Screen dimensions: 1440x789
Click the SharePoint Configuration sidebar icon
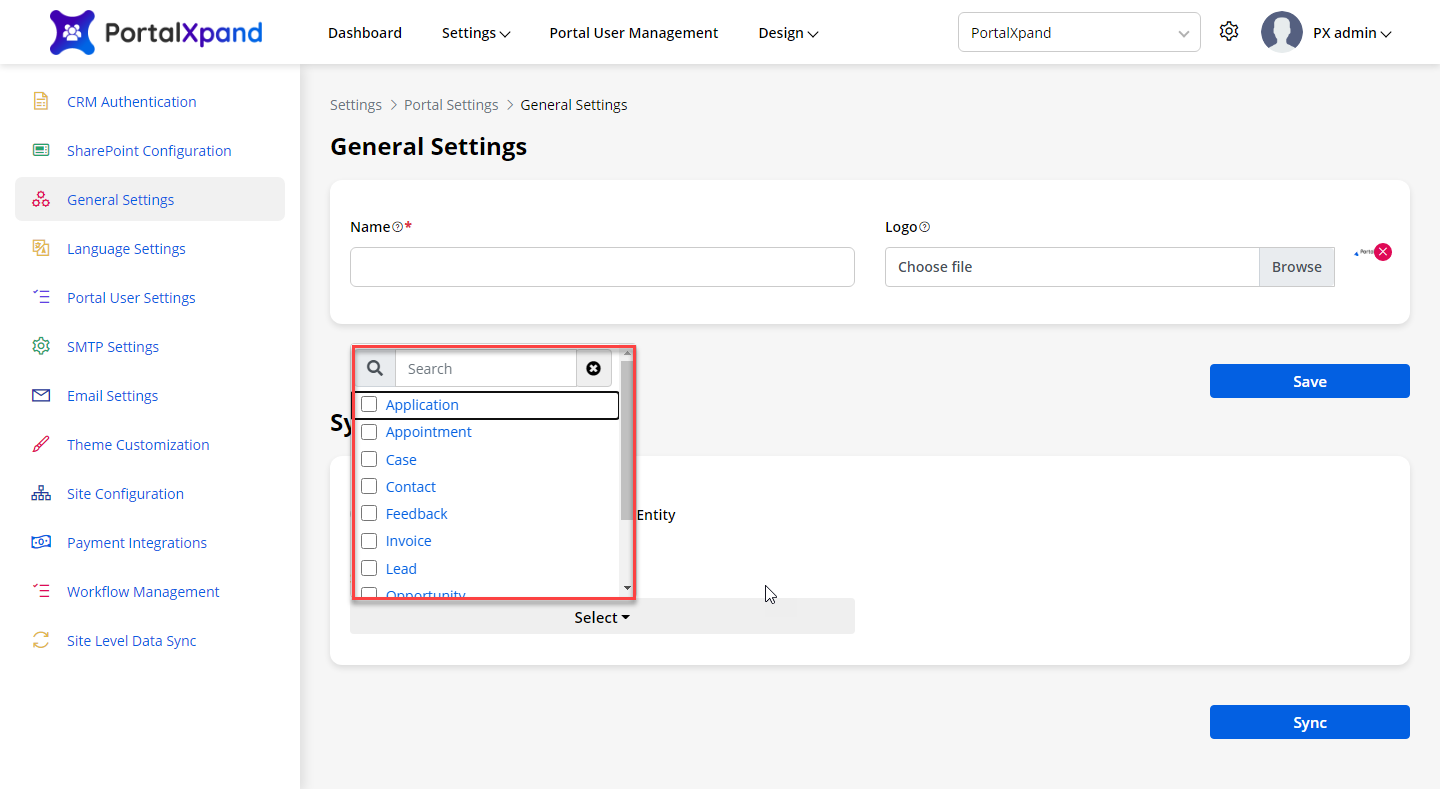tap(41, 150)
